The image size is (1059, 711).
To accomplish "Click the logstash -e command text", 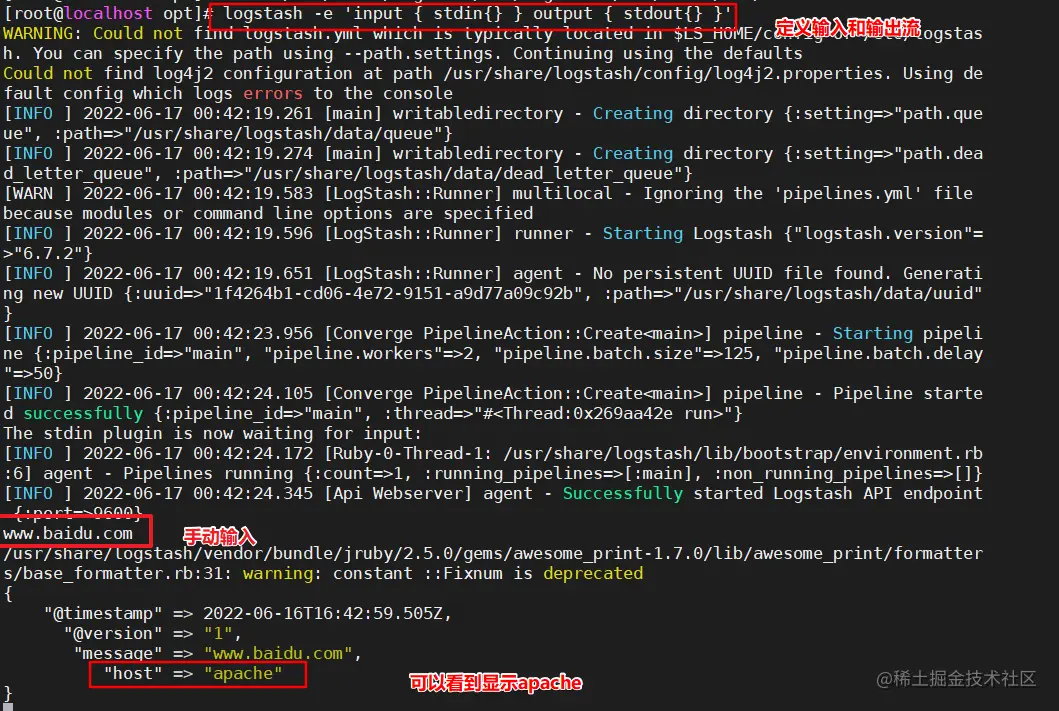I will (477, 13).
